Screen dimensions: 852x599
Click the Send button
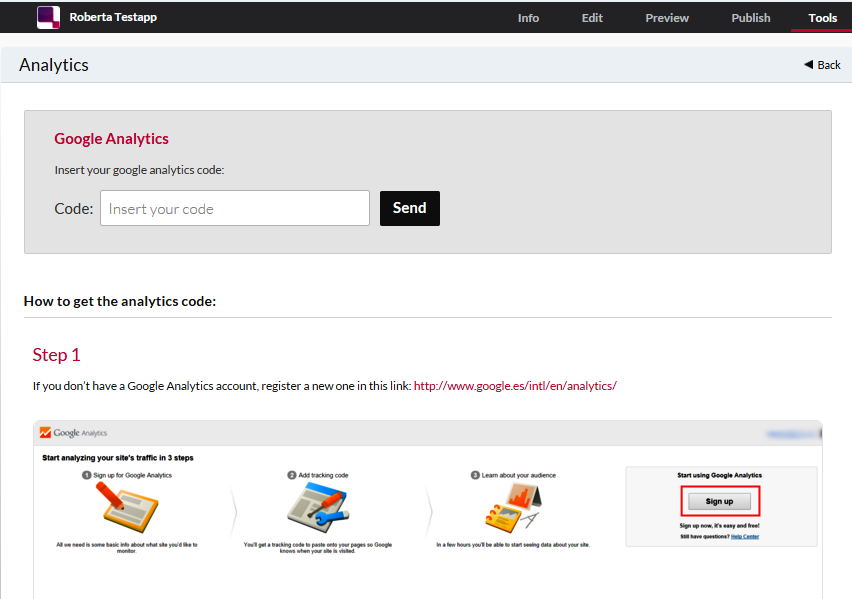coord(410,208)
